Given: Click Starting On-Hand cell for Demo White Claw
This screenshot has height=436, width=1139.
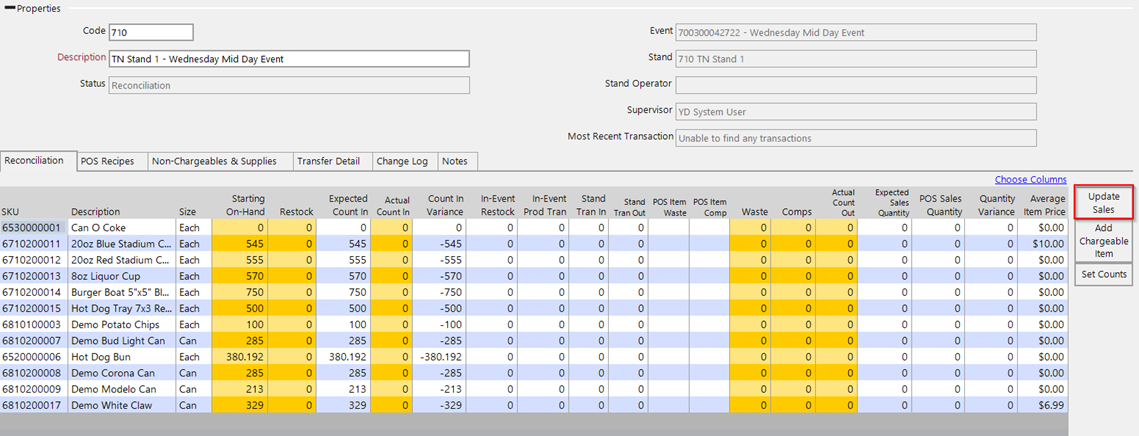Looking at the screenshot, I should 239,405.
